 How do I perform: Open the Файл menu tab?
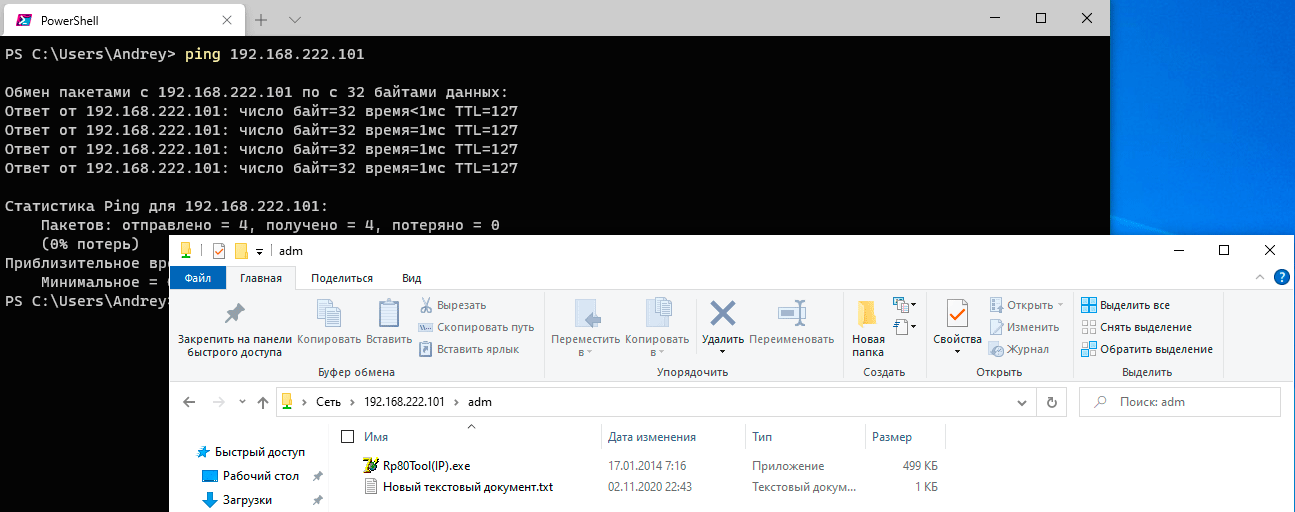point(198,278)
